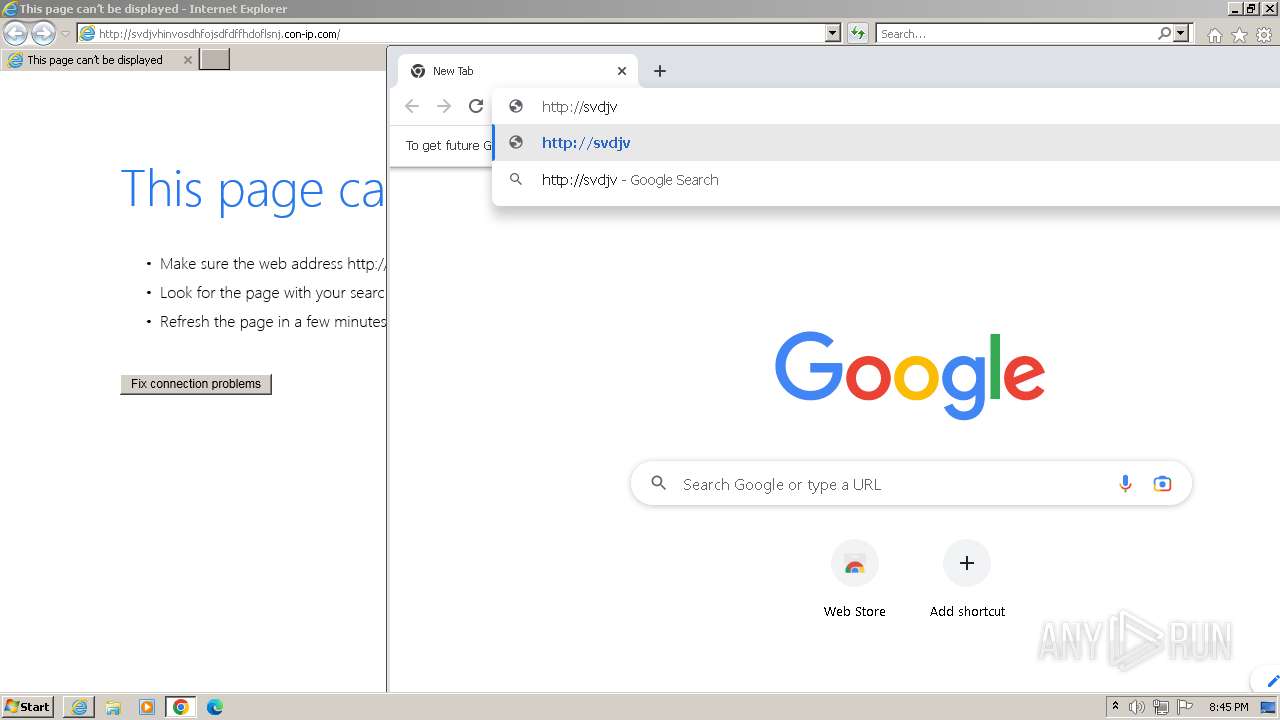The height and width of the screenshot is (720, 1280).
Task: Click Internet Explorer back button
Action: click(x=15, y=34)
